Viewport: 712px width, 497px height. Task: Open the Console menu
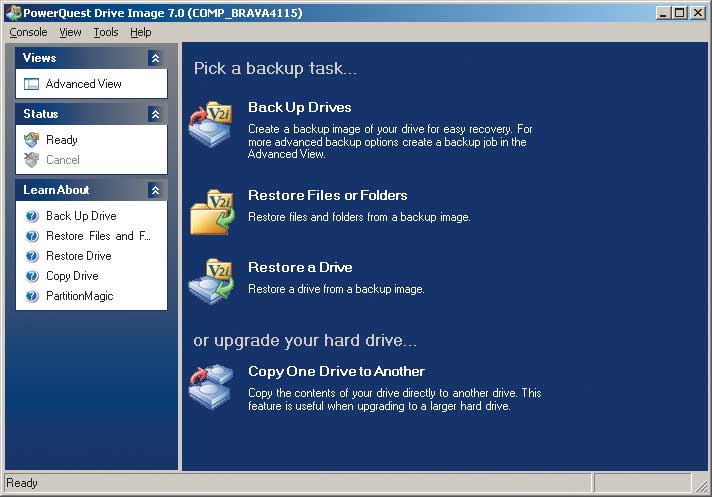[28, 32]
